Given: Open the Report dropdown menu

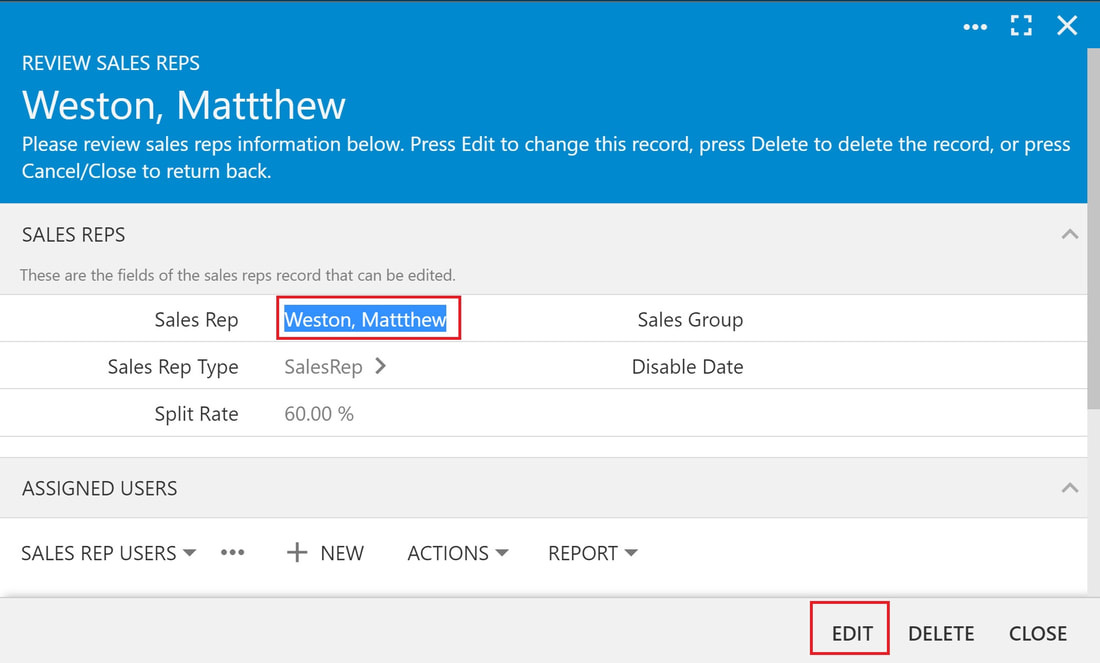Looking at the screenshot, I should point(593,553).
